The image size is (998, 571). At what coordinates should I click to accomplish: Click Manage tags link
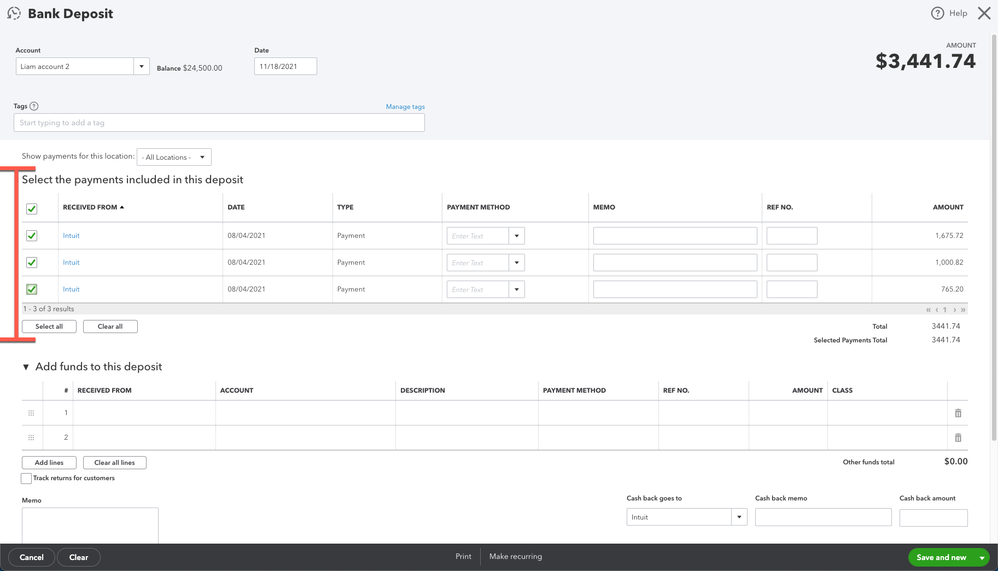pyautogui.click(x=405, y=106)
